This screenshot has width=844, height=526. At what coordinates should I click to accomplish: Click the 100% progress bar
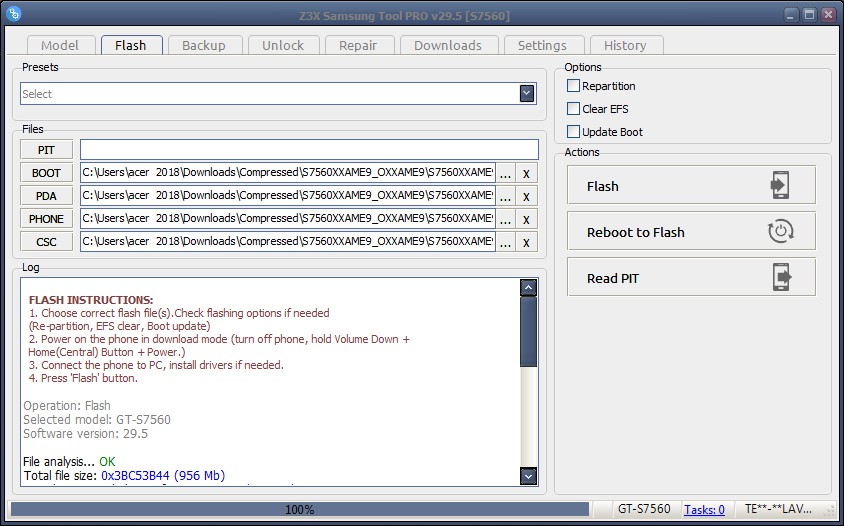(299, 509)
